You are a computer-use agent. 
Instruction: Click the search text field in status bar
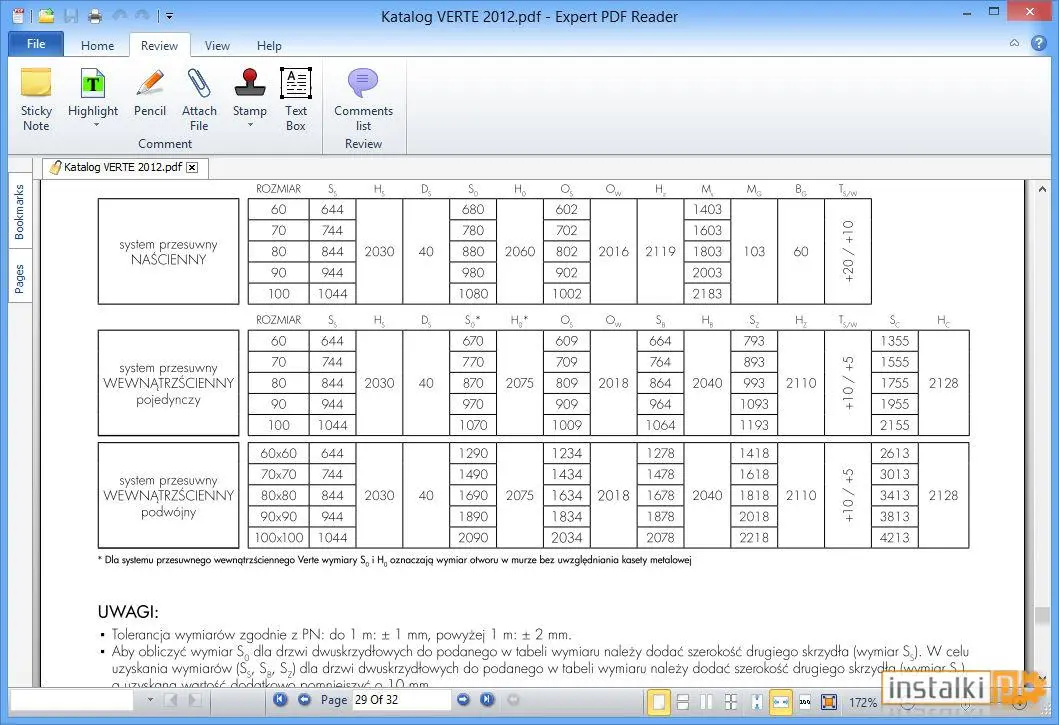tap(72, 700)
